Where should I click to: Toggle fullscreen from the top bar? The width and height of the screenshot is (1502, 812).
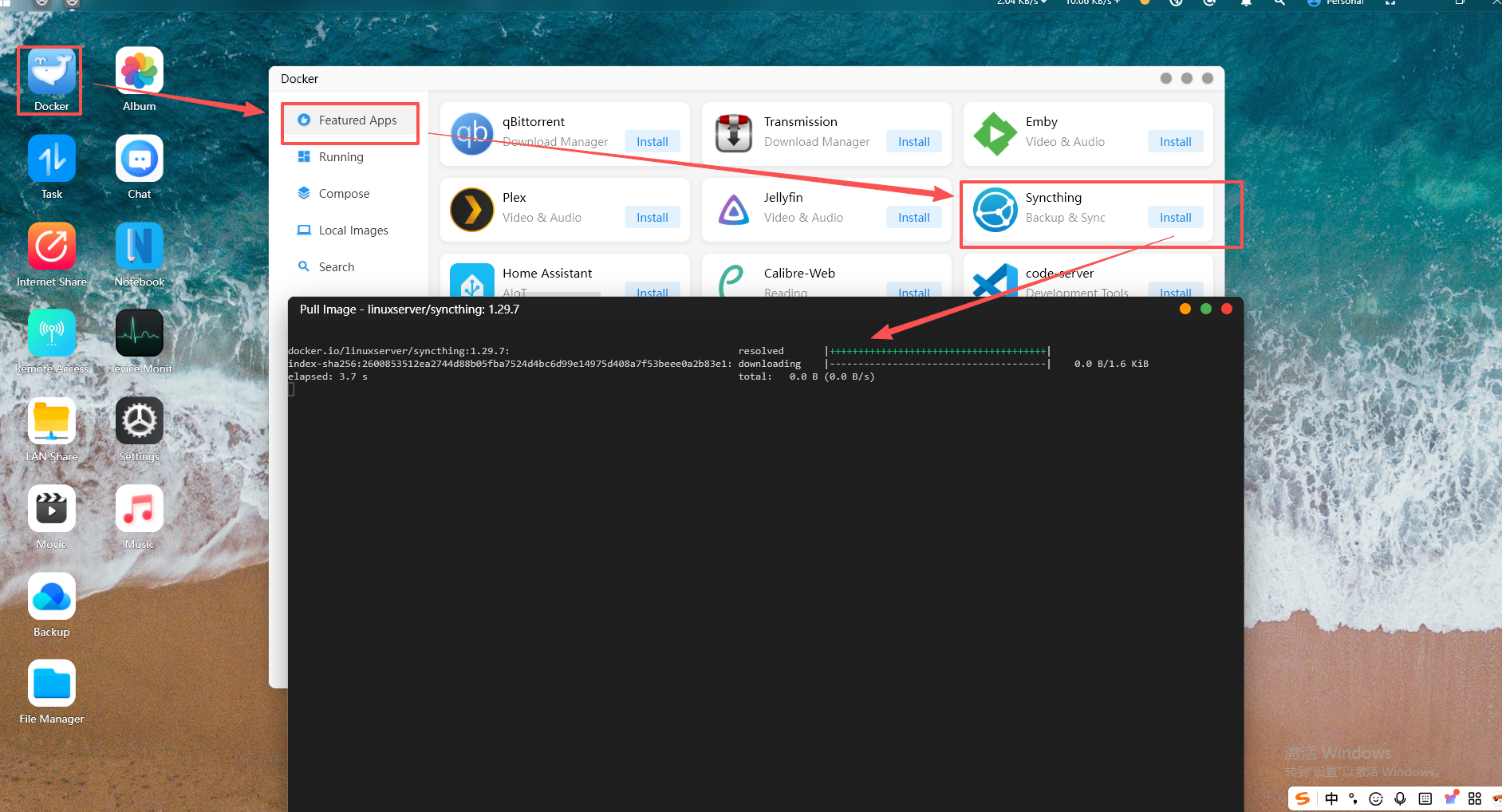[1390, 2]
